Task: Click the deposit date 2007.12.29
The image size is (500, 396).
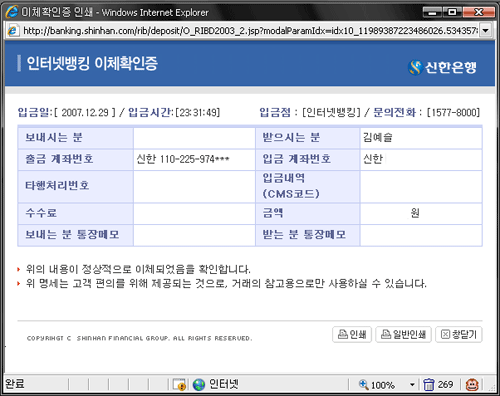Action: click(x=85, y=112)
